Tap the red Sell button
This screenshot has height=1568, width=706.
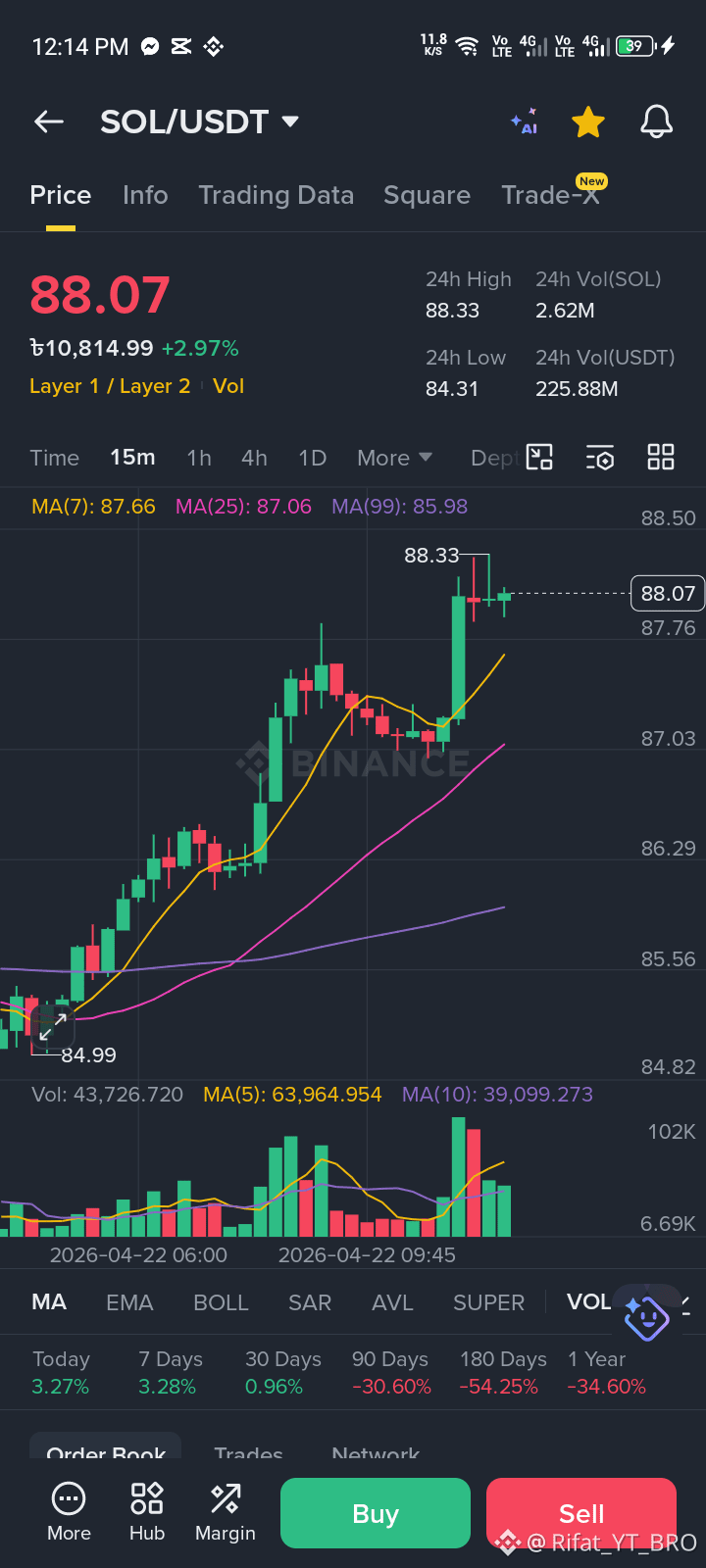(x=581, y=1513)
